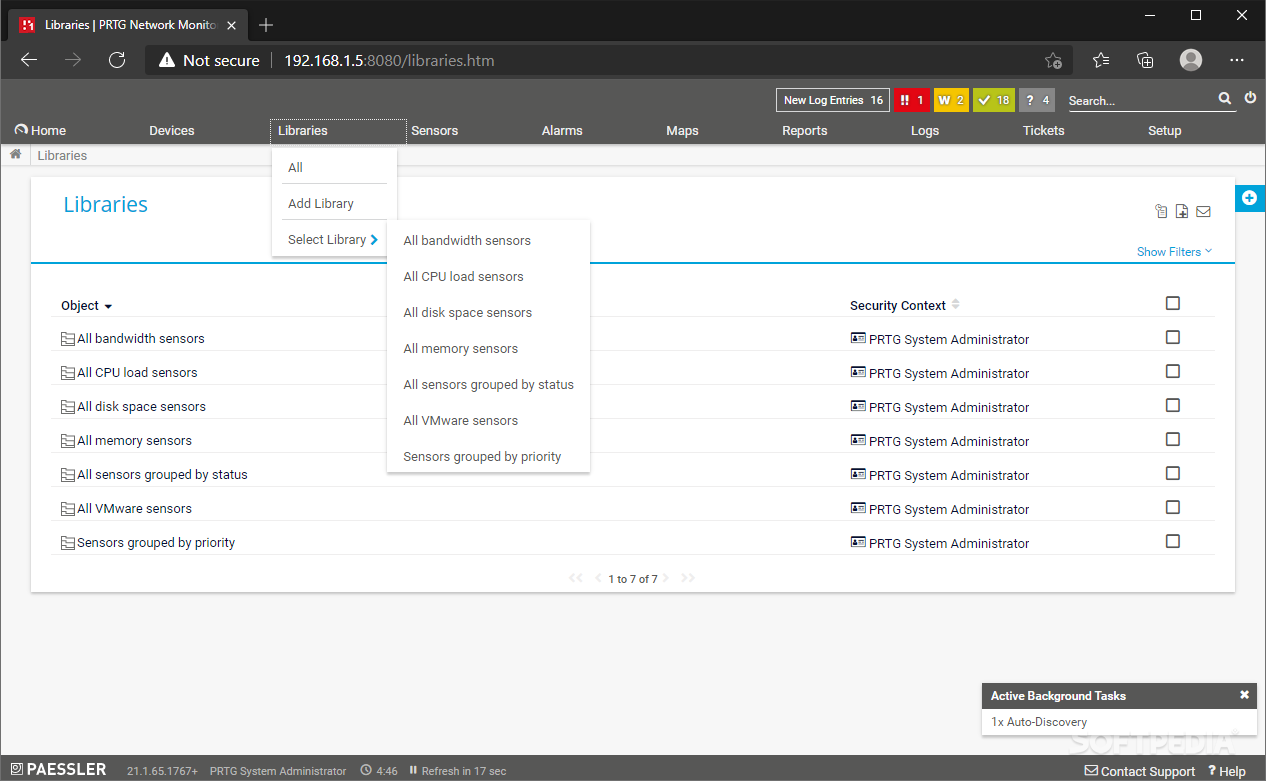Check the All VMware sensors row checkbox
Image resolution: width=1266 pixels, height=781 pixels.
[x=1173, y=507]
